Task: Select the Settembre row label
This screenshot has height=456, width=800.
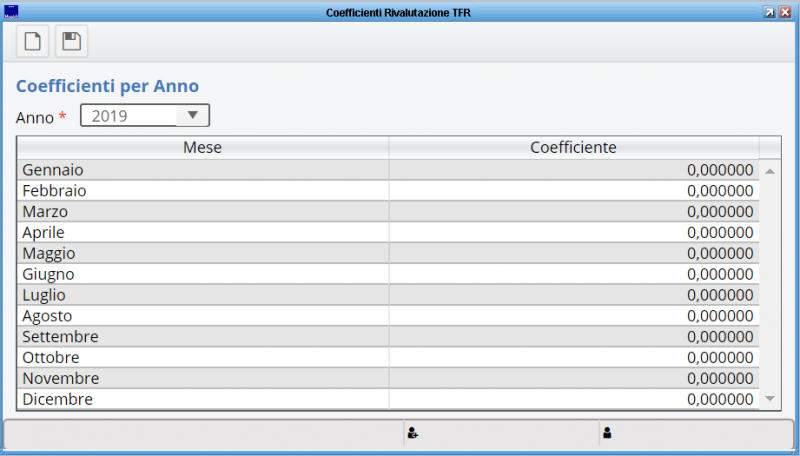Action: click(60, 337)
